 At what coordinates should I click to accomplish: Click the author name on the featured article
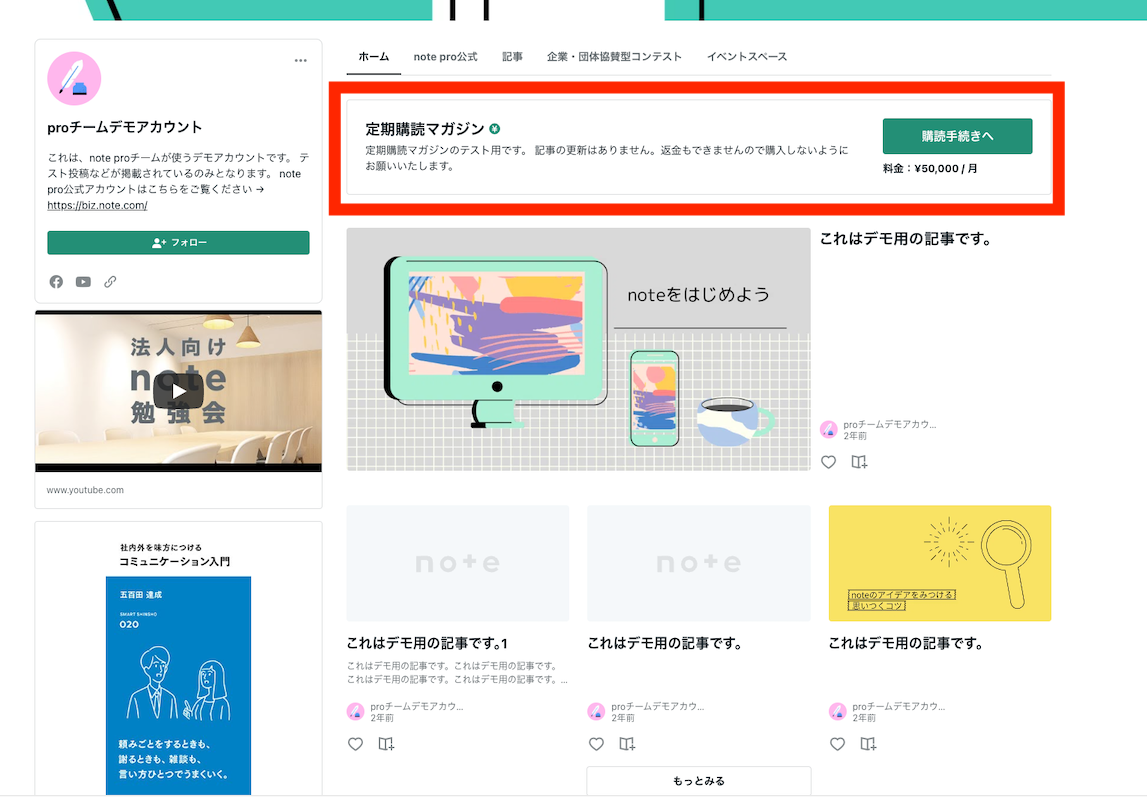coord(890,424)
